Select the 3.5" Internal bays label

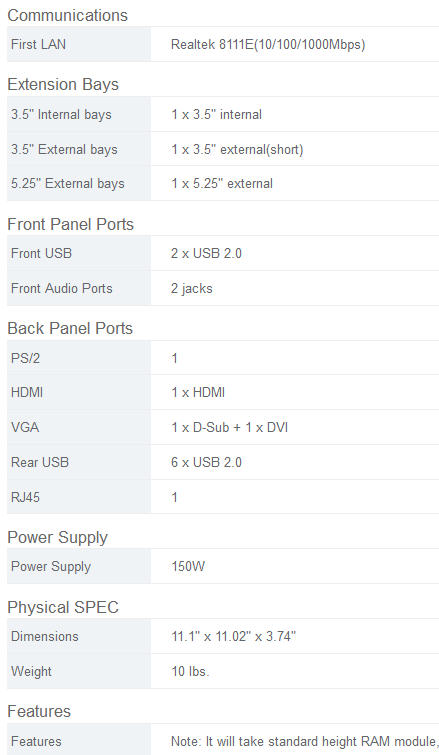[61, 115]
